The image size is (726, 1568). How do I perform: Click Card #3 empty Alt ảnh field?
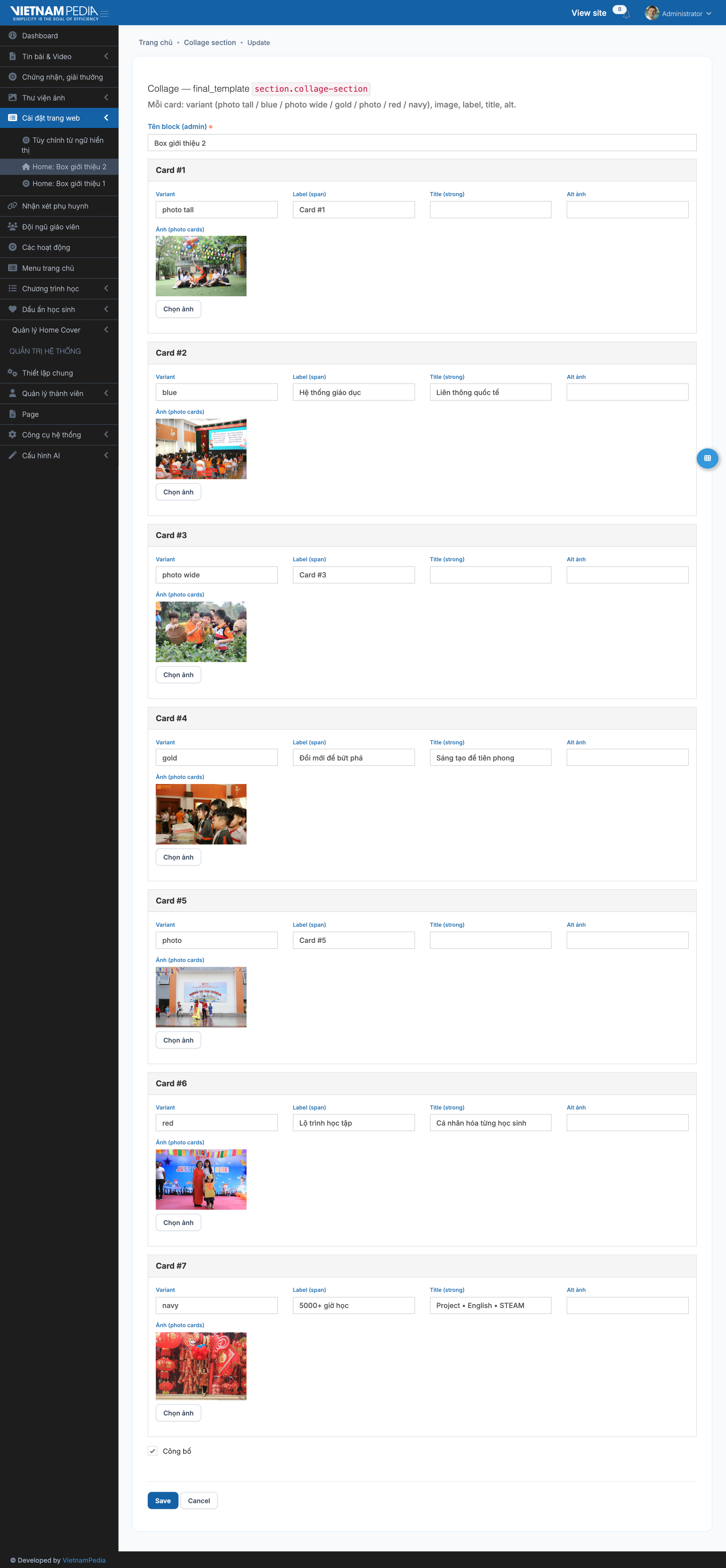[x=627, y=575]
